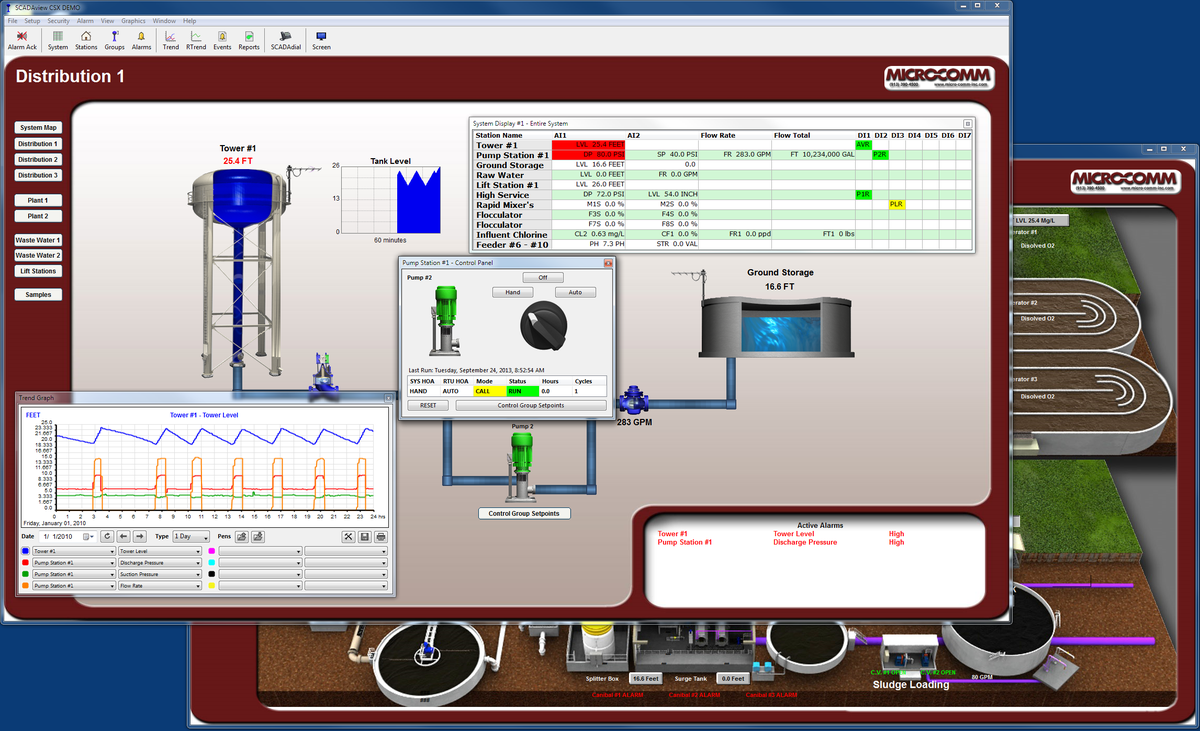Set Pump #2 to Off
Image resolution: width=1200 pixels, height=731 pixels.
(543, 277)
